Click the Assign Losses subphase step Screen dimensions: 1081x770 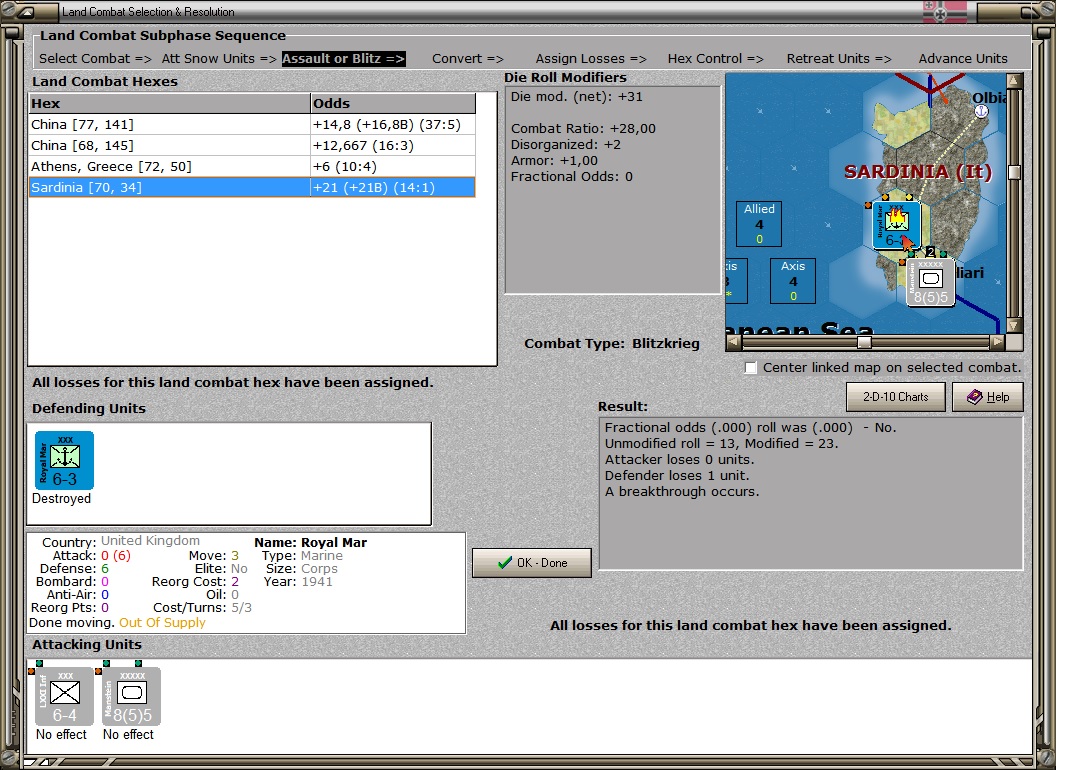[591, 59]
